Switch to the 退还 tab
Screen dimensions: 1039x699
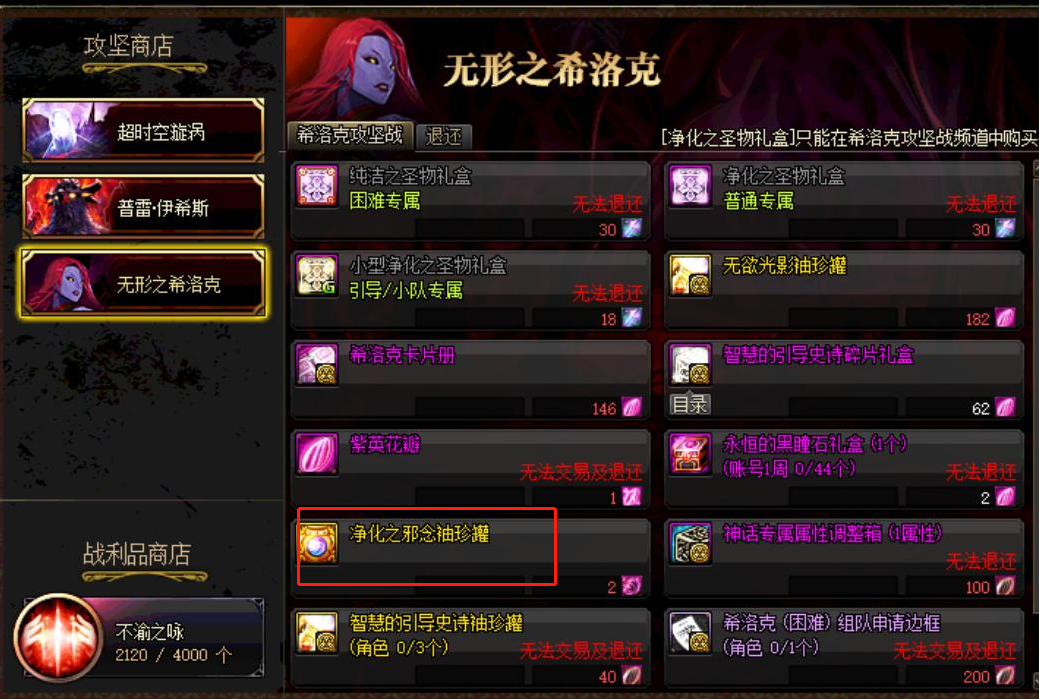[x=443, y=137]
